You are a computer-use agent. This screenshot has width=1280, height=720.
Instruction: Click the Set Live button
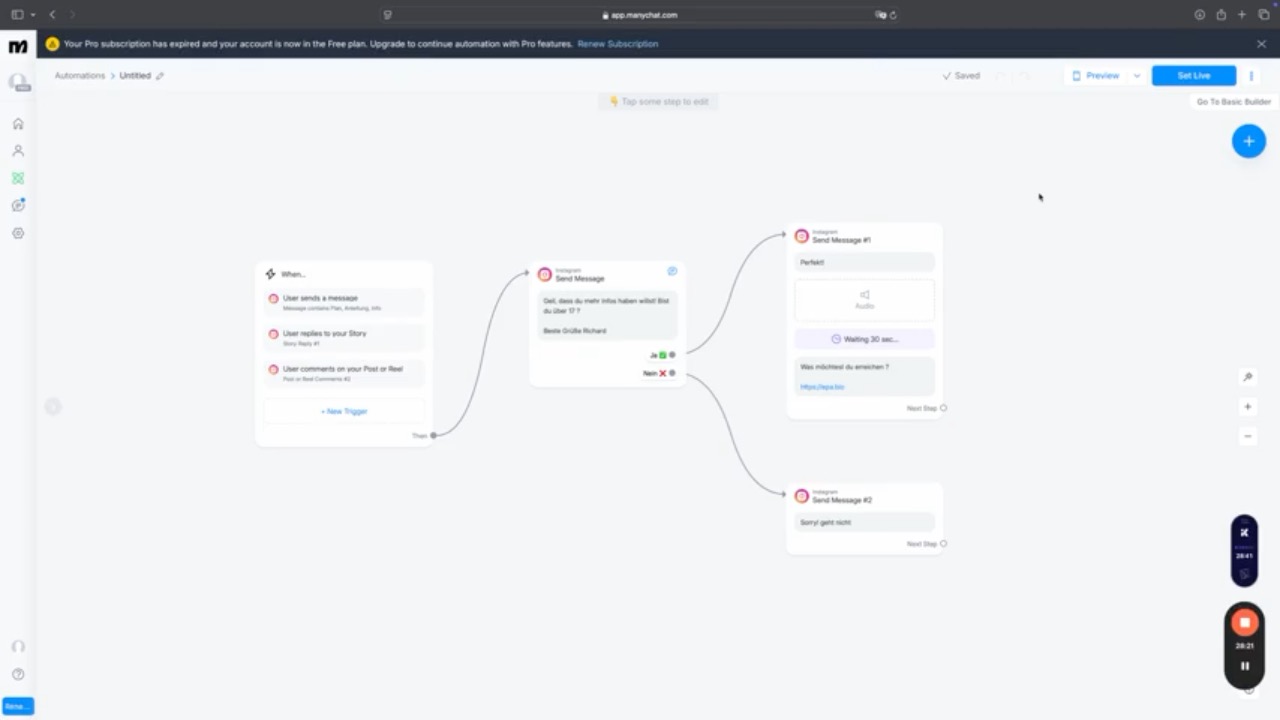coord(1194,76)
